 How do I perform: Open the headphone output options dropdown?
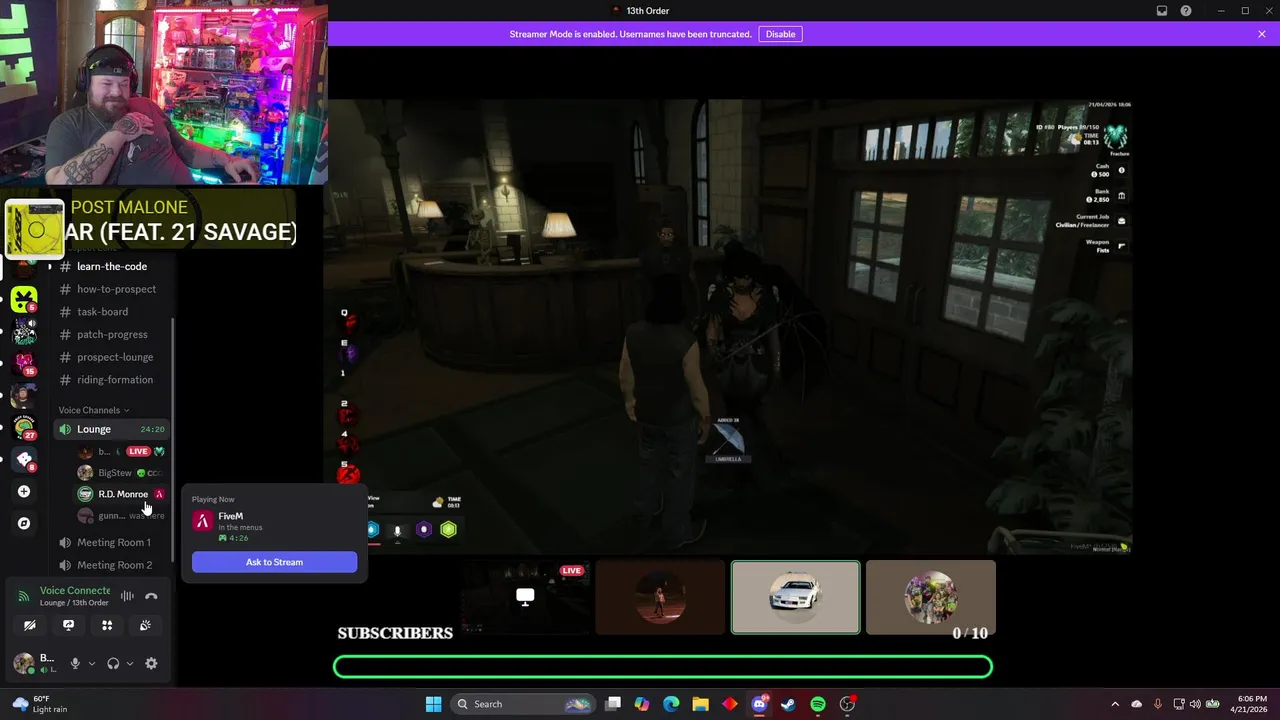click(129, 663)
